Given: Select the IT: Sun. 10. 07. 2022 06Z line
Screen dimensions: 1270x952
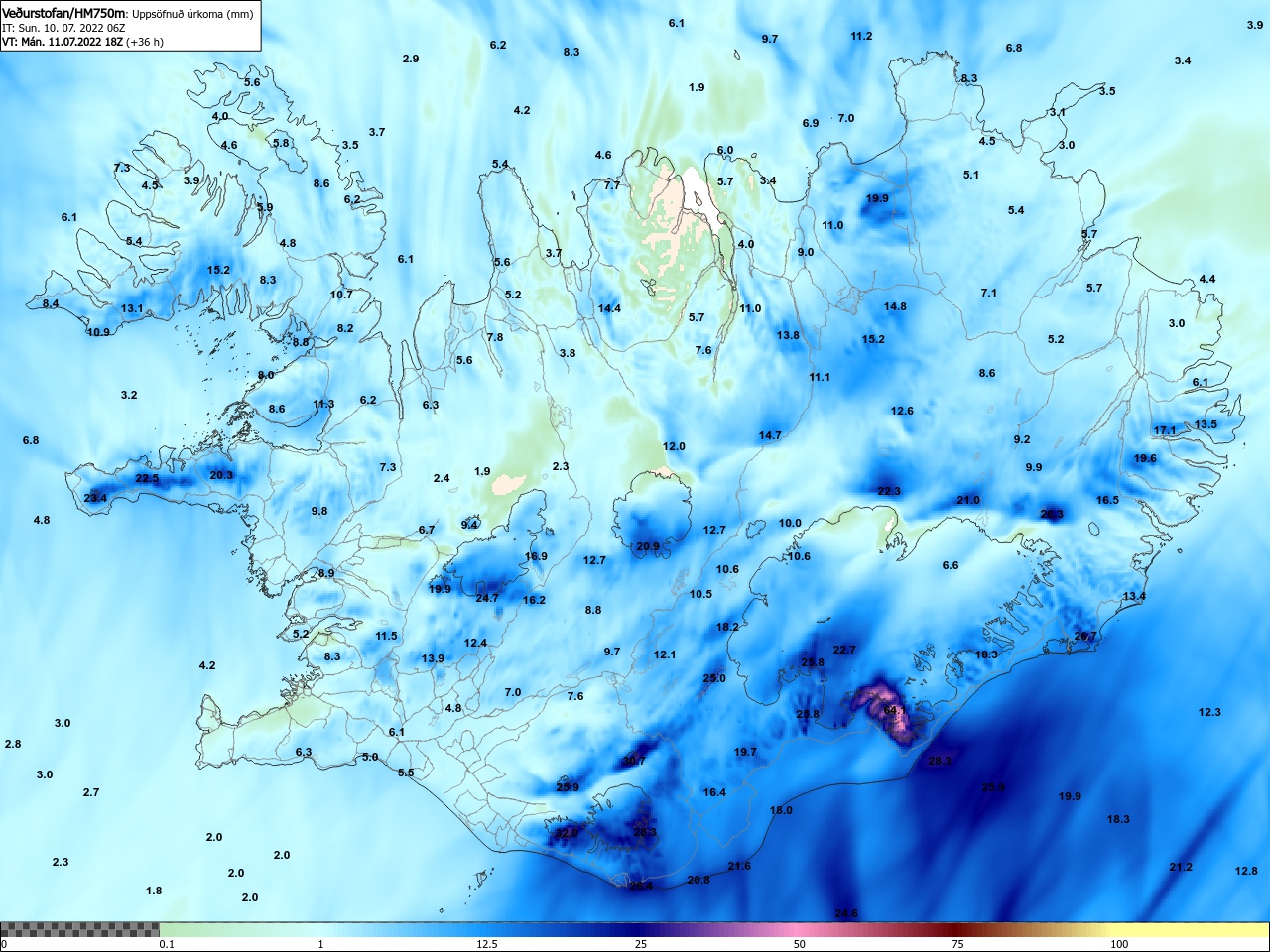Looking at the screenshot, I should tap(63, 28).
